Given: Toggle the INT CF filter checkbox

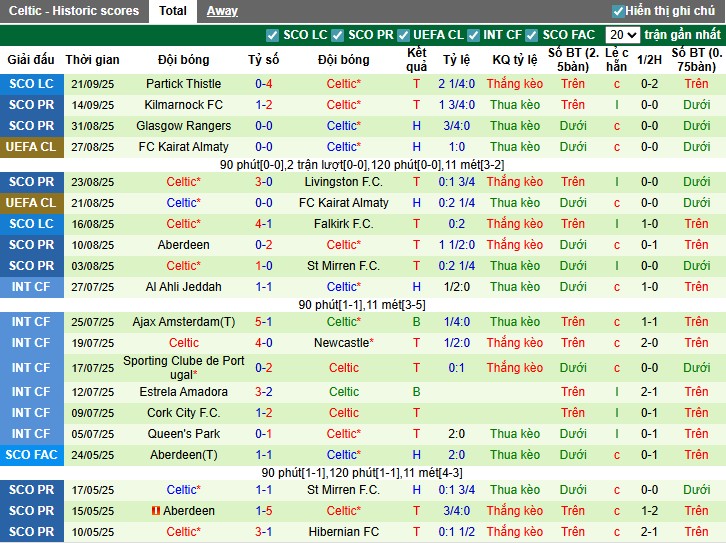Looking at the screenshot, I should click(473, 35).
